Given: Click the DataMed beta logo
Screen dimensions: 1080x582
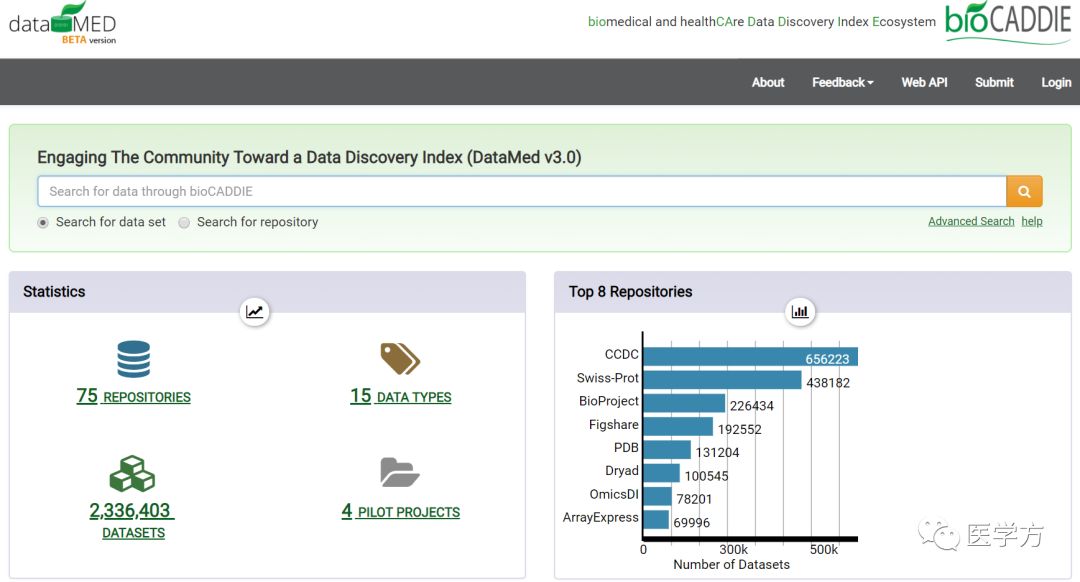Looking at the screenshot, I should [x=62, y=24].
